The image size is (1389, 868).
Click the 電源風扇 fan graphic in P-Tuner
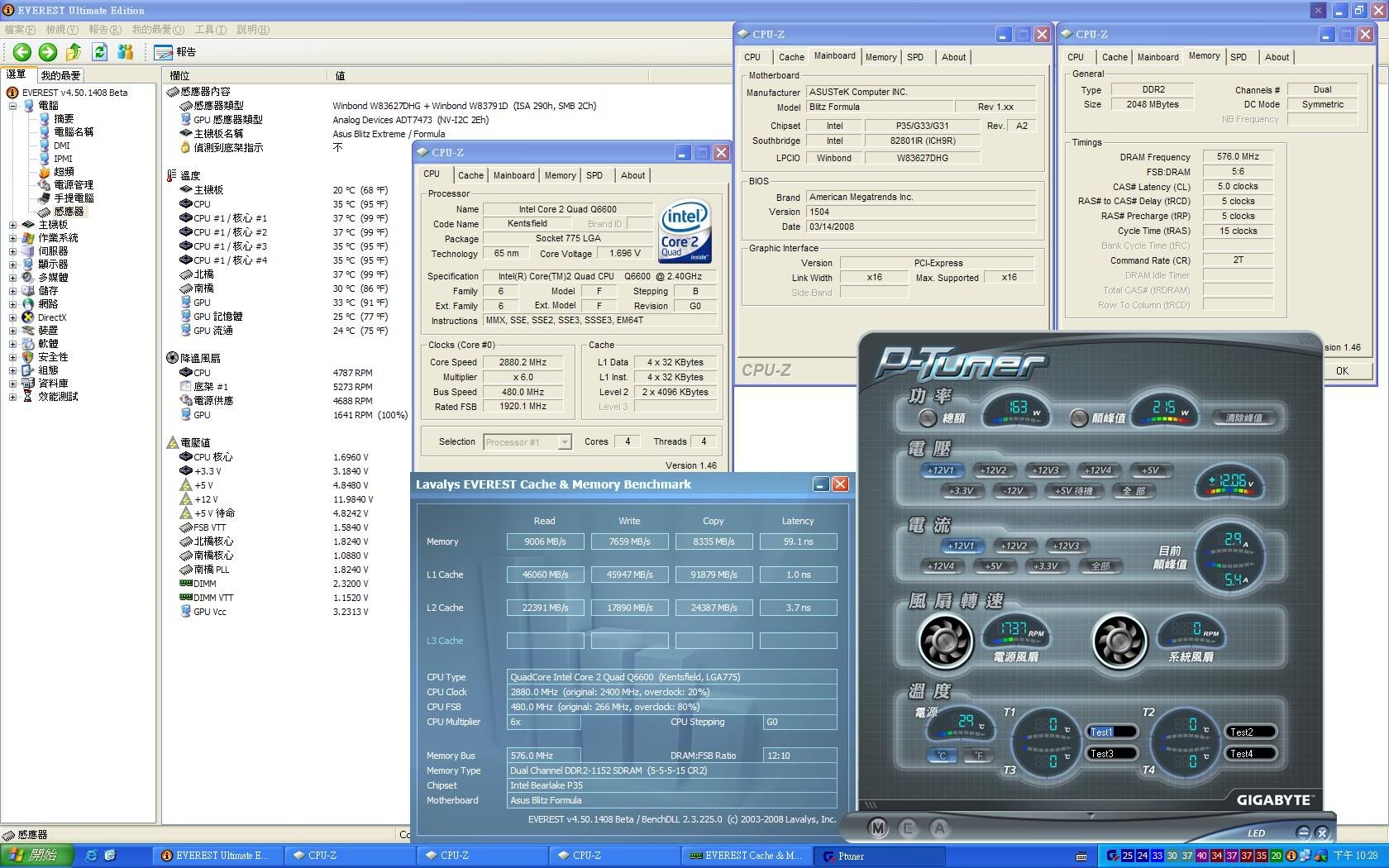coord(946,640)
